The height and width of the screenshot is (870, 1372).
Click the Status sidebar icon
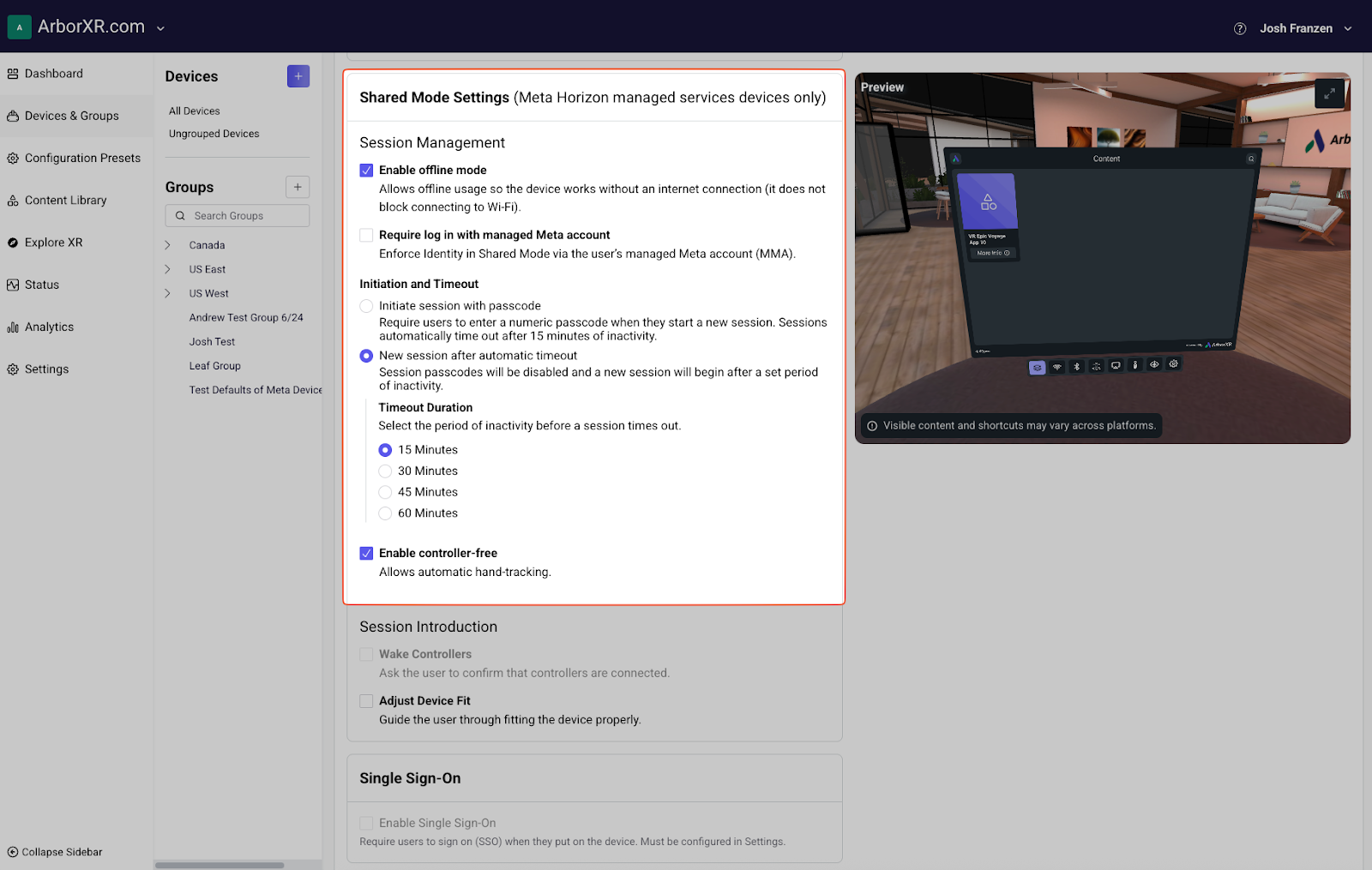tap(13, 285)
